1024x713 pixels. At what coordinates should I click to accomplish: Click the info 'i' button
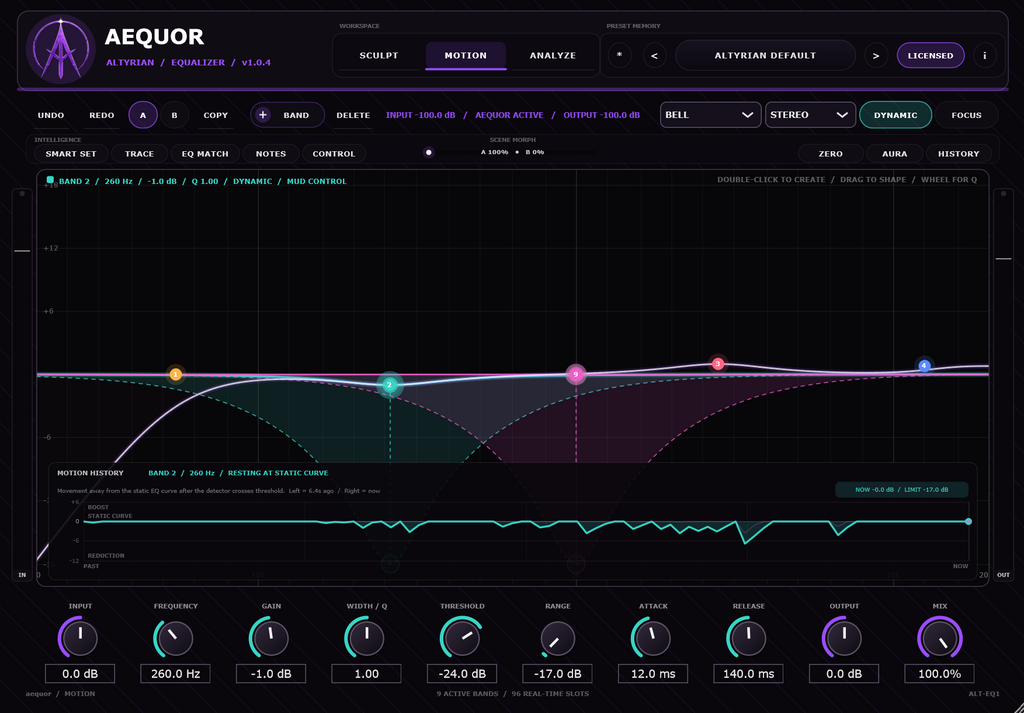985,55
